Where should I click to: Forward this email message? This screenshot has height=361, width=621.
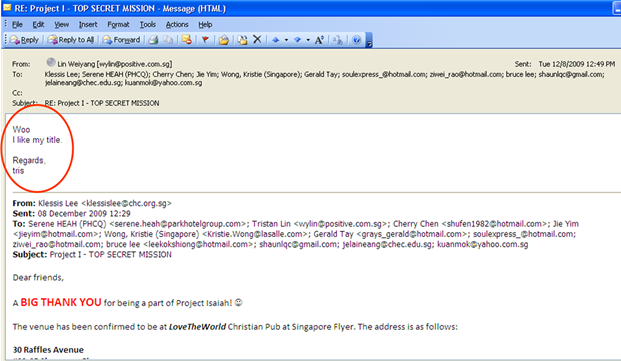coord(121,40)
